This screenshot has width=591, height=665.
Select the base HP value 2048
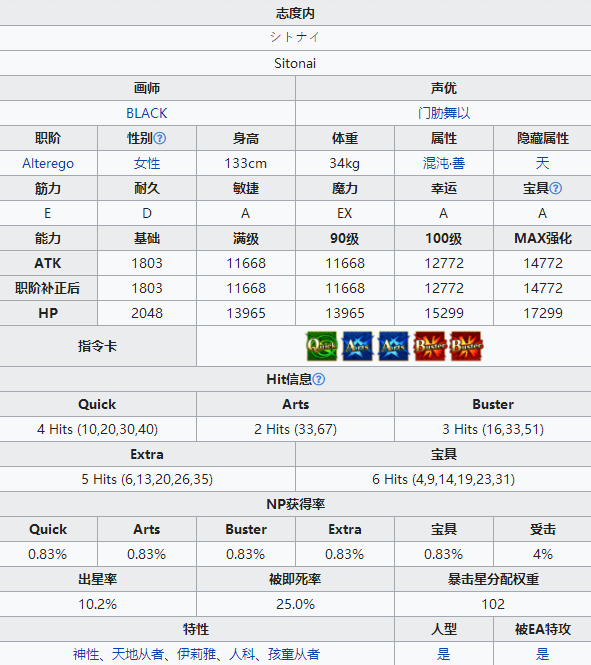147,313
